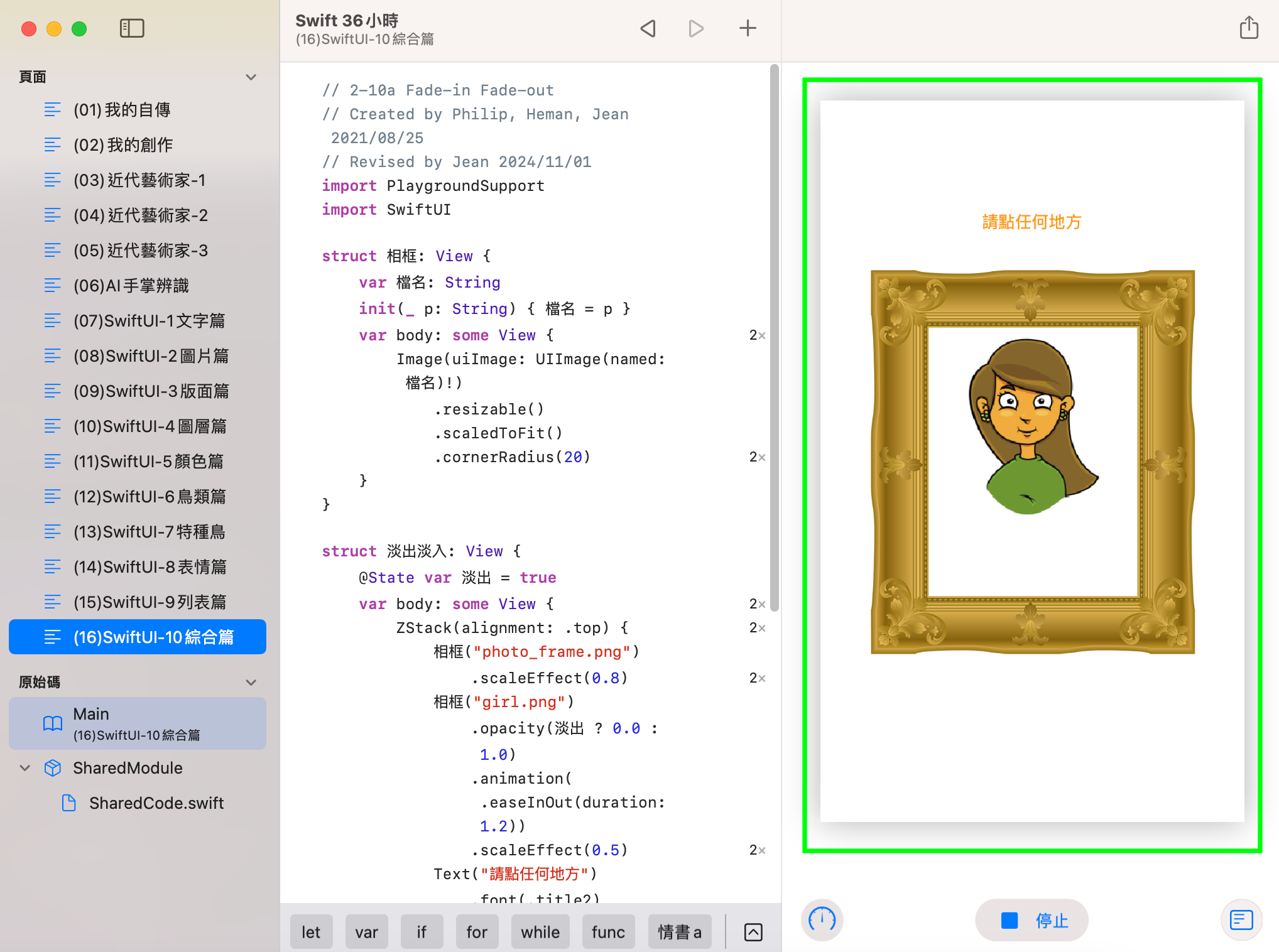Screen dimensions: 1279x952
Task: Select page (15)SwiftUI-9 列表篇
Action: click(150, 602)
